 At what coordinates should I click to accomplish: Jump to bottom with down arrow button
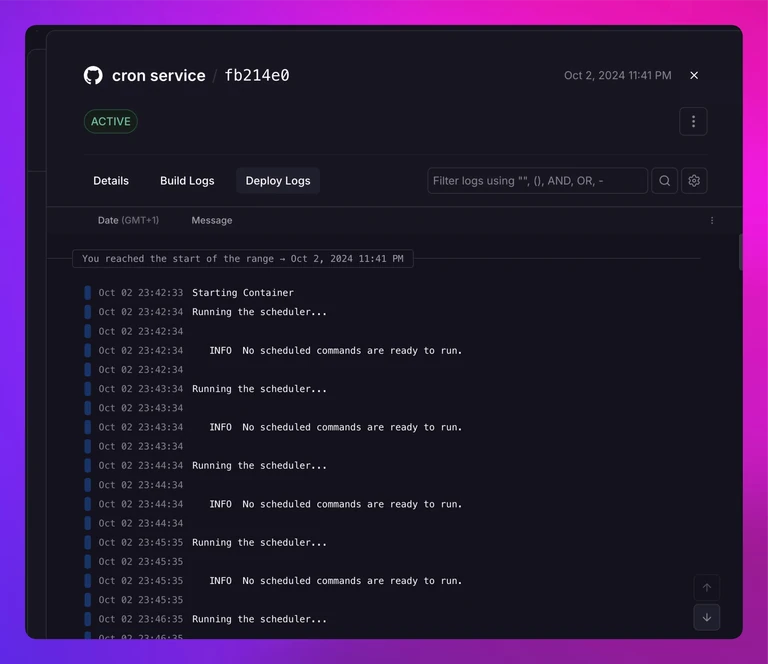click(x=706, y=617)
